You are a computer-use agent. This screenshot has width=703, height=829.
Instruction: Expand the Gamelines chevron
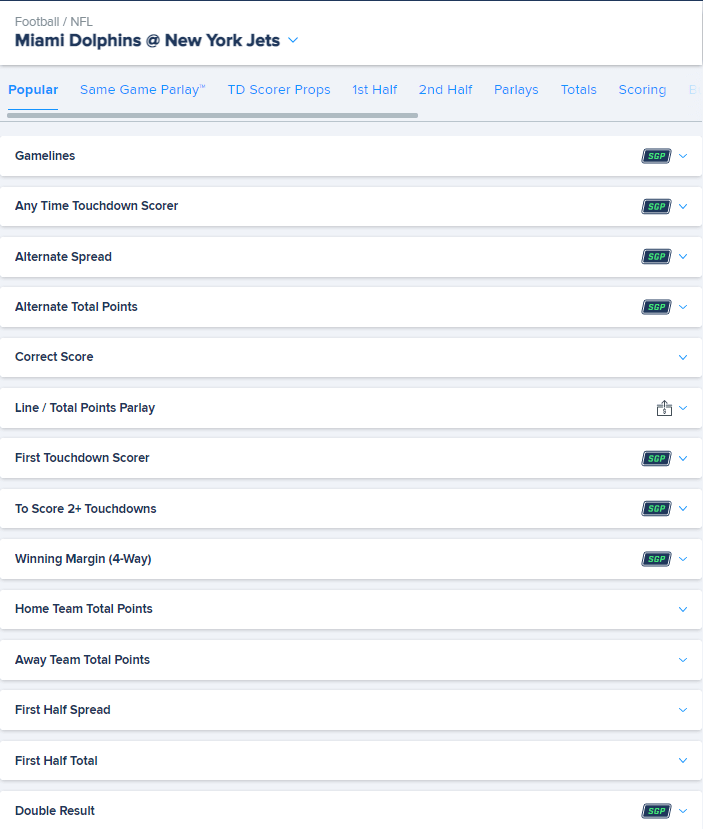click(x=683, y=156)
